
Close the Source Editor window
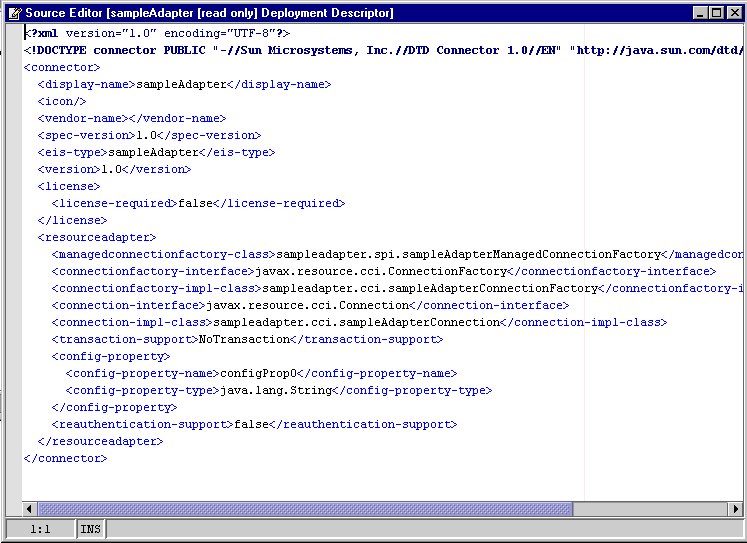(x=735, y=13)
